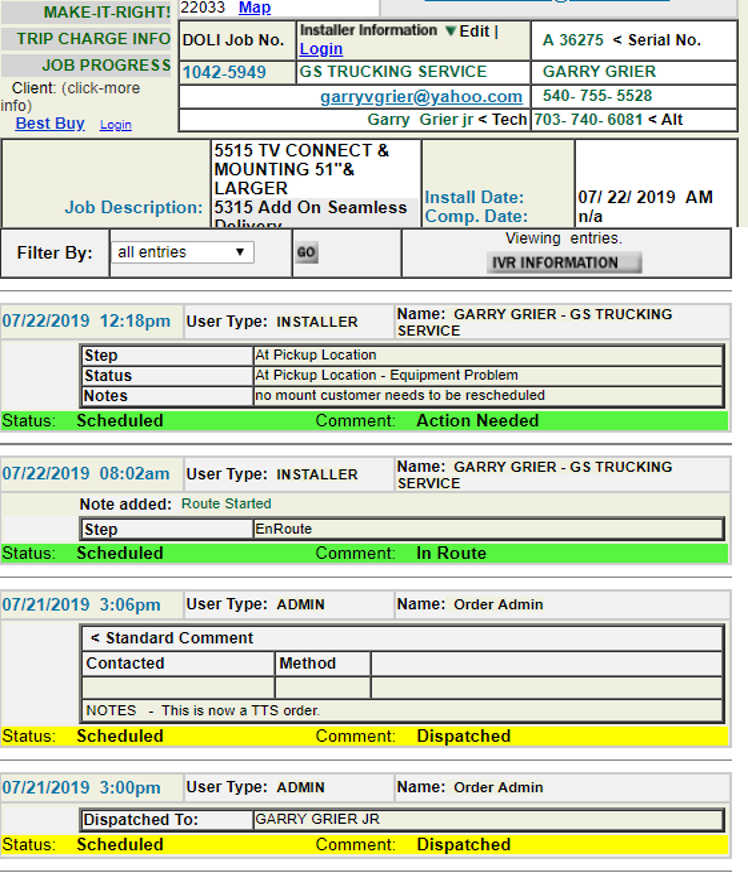Click the IVR INFORMATION button
Viewport: 748px width, 873px height.
[564, 263]
